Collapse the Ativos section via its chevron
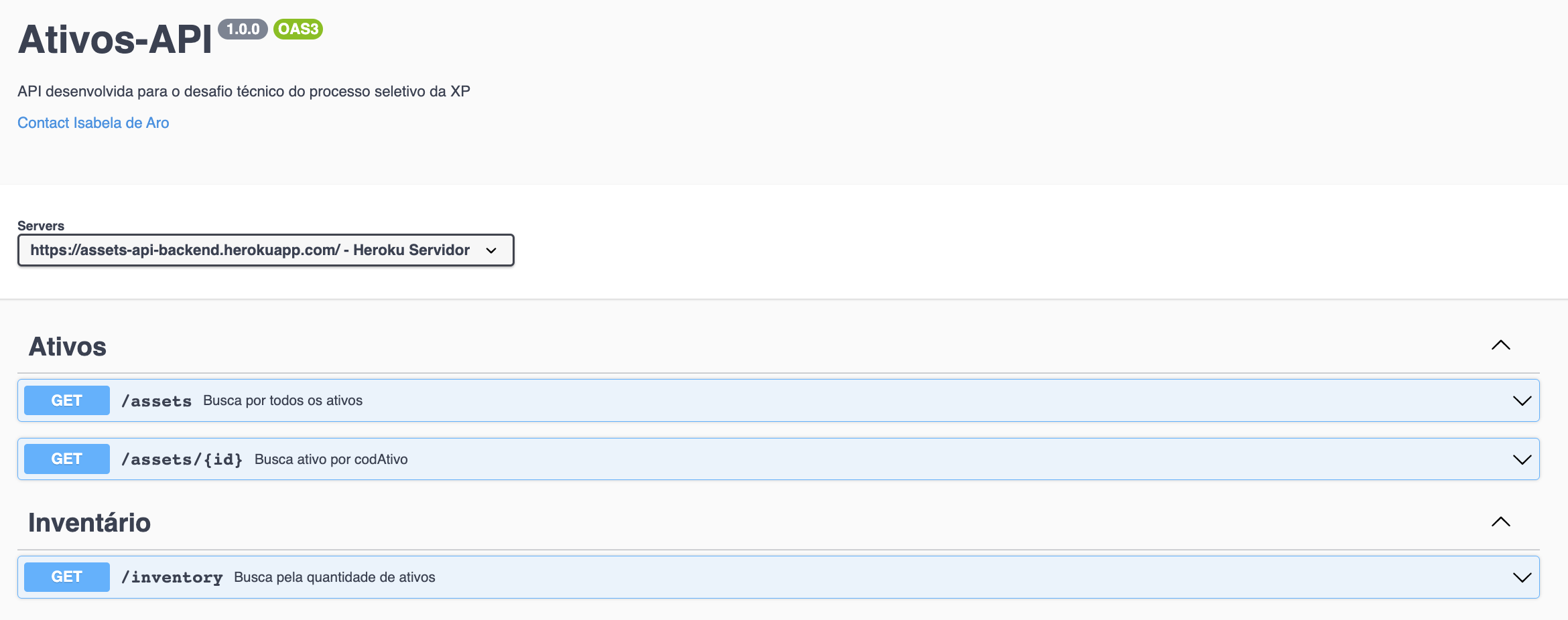1568x620 pixels. pyautogui.click(x=1502, y=345)
